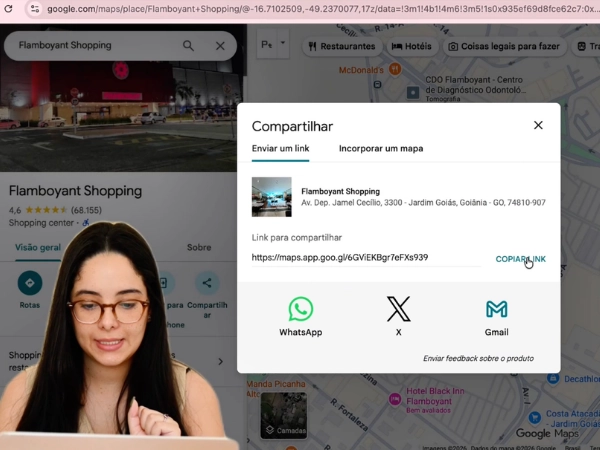Click the Decathlon map marker
The image size is (600, 450).
point(553,379)
